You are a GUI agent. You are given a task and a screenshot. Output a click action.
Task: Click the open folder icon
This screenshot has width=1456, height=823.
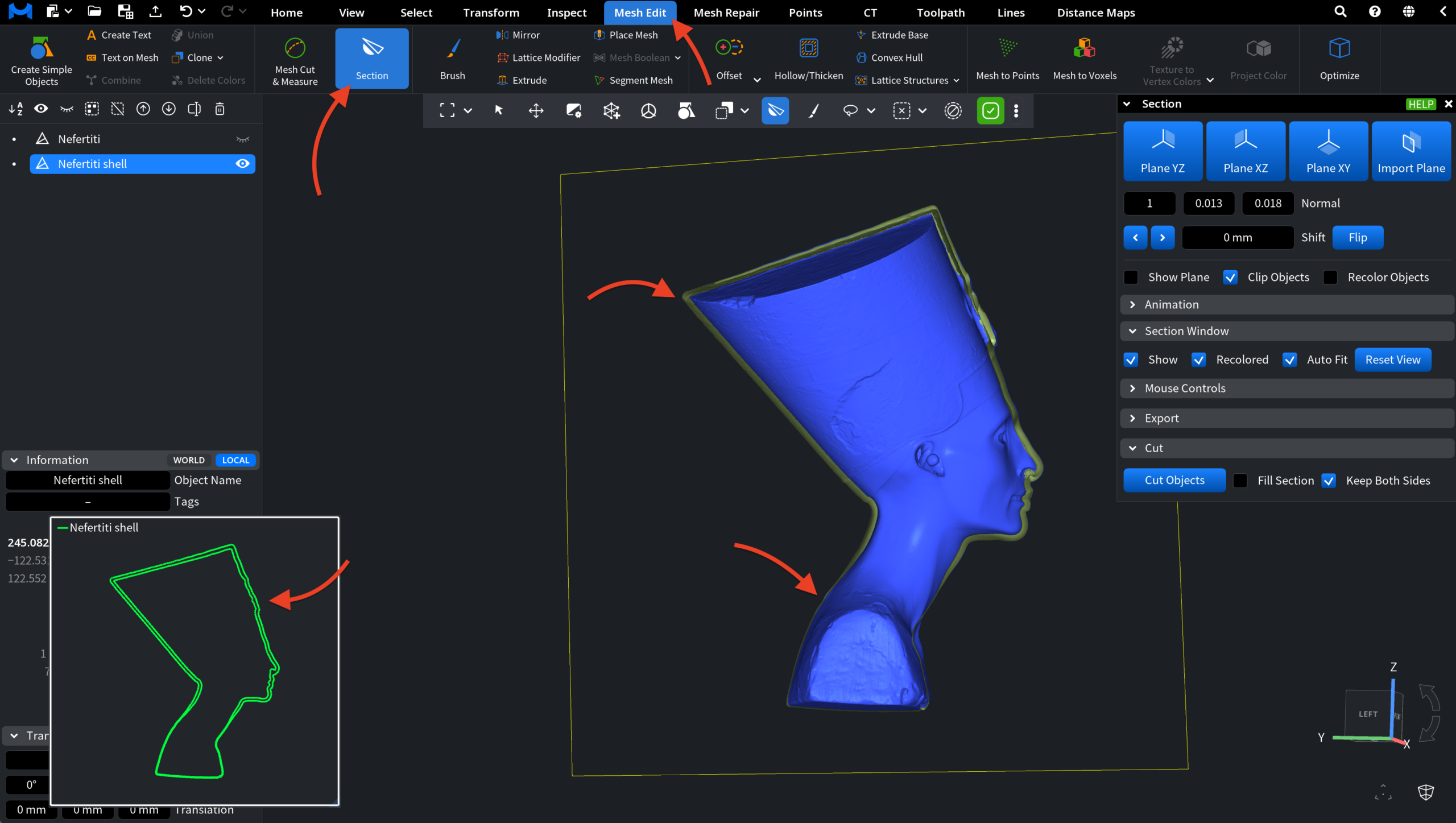(94, 11)
